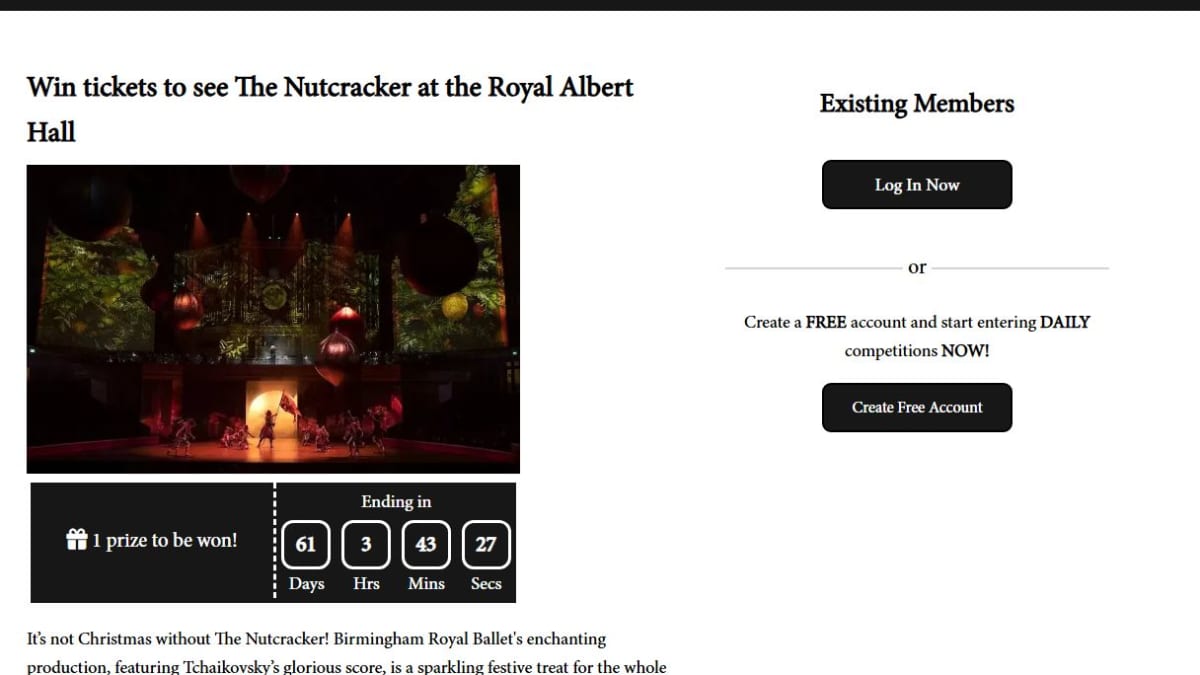Click the 'Ending in' label
The image size is (1200, 675).
[x=396, y=502]
